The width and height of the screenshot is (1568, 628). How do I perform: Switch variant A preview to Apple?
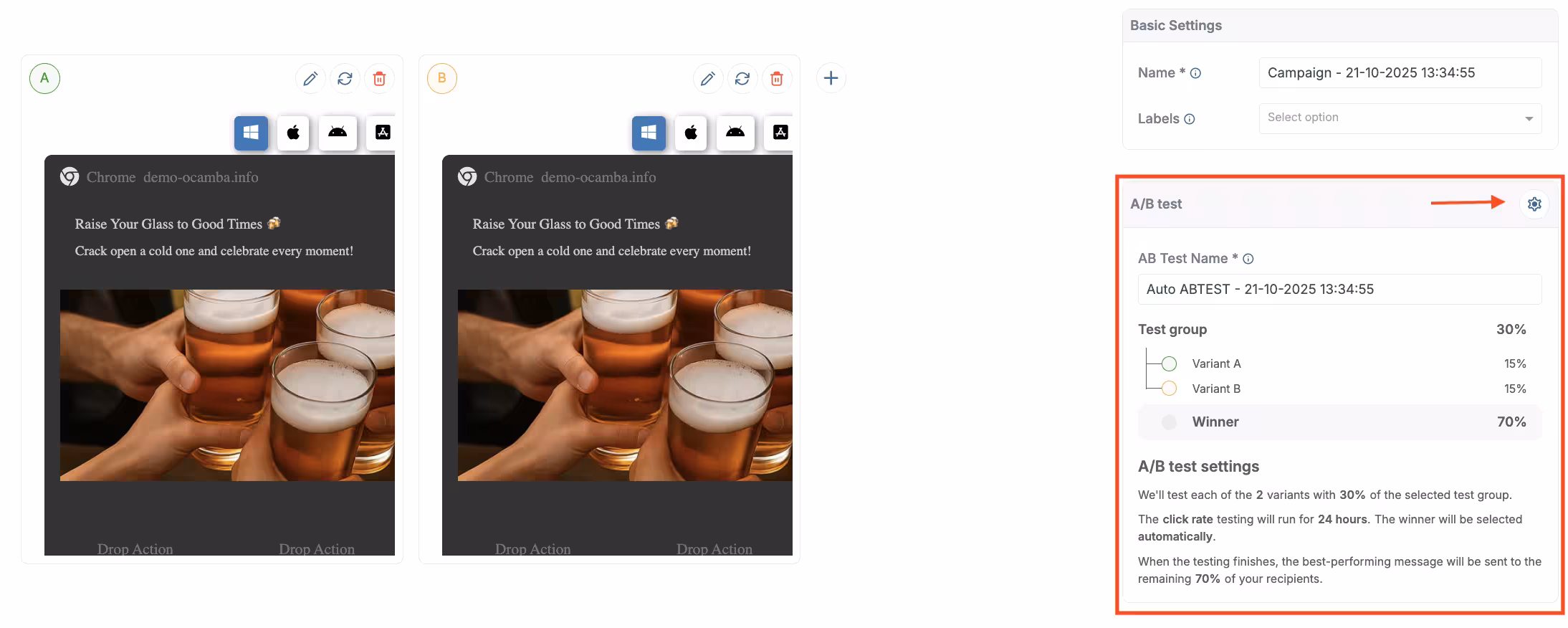click(293, 133)
